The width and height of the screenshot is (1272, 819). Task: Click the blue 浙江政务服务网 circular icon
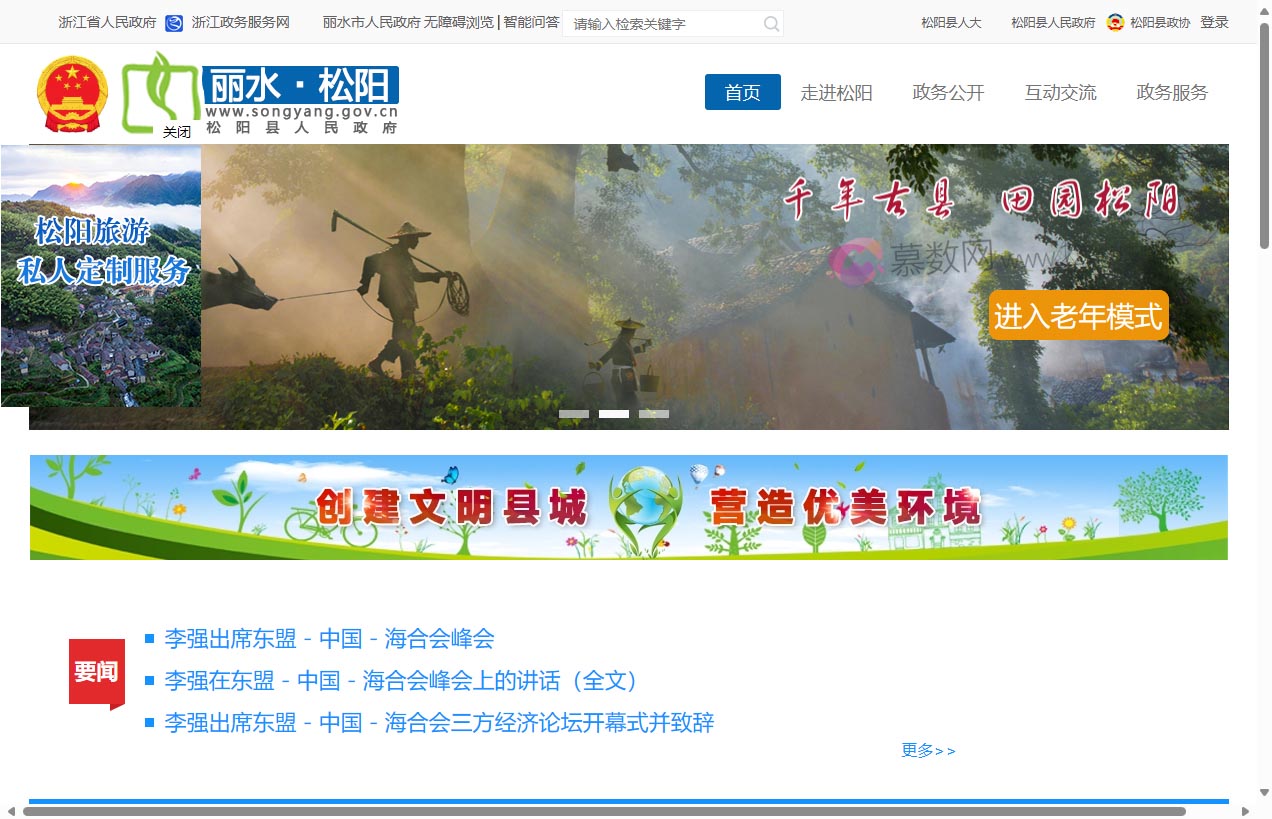click(x=176, y=22)
